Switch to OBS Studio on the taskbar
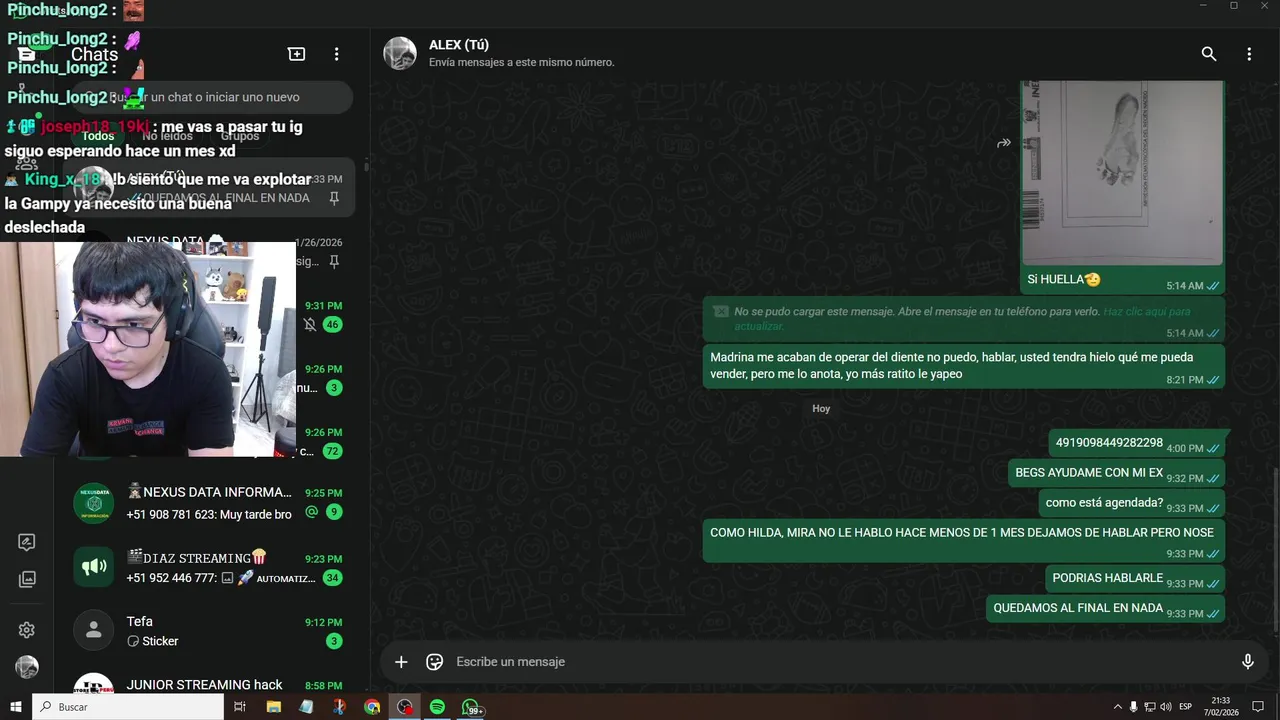Screen dimensions: 1280x720 (404, 707)
